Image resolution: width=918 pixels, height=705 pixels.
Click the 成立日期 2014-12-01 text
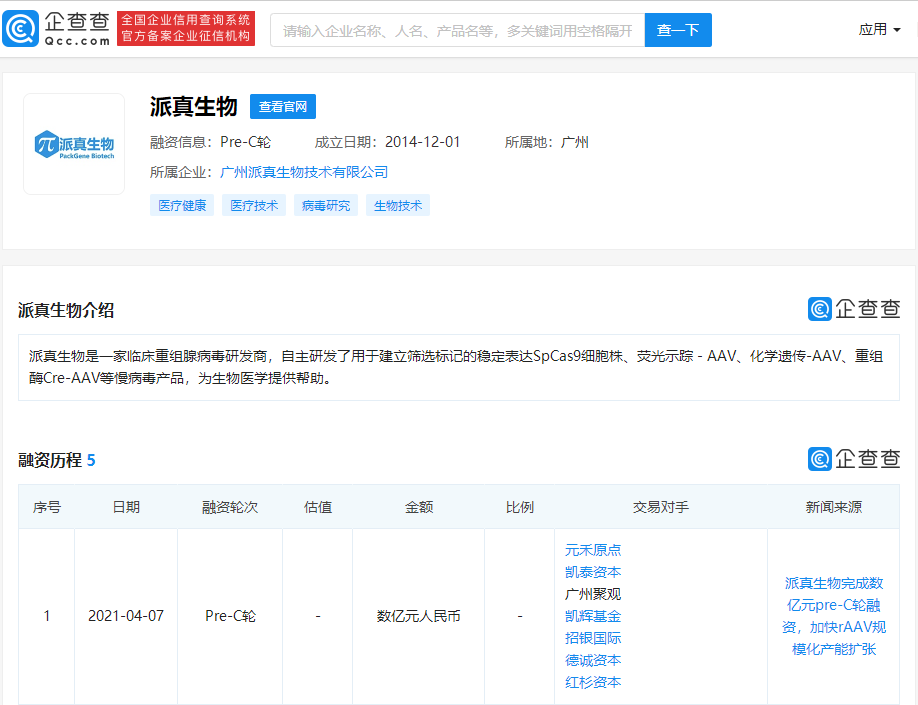tap(388, 142)
